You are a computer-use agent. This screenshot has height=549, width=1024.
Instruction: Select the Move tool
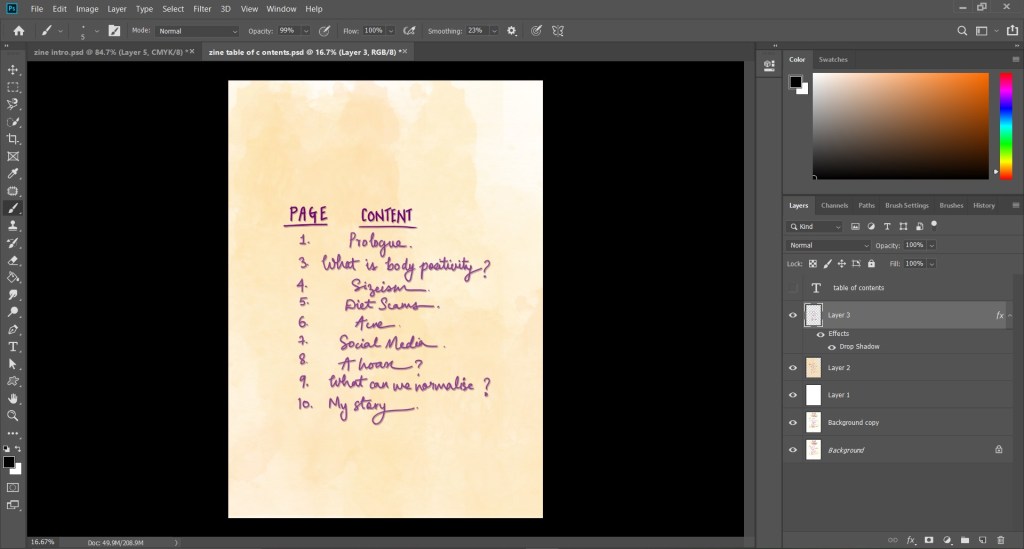(13, 70)
